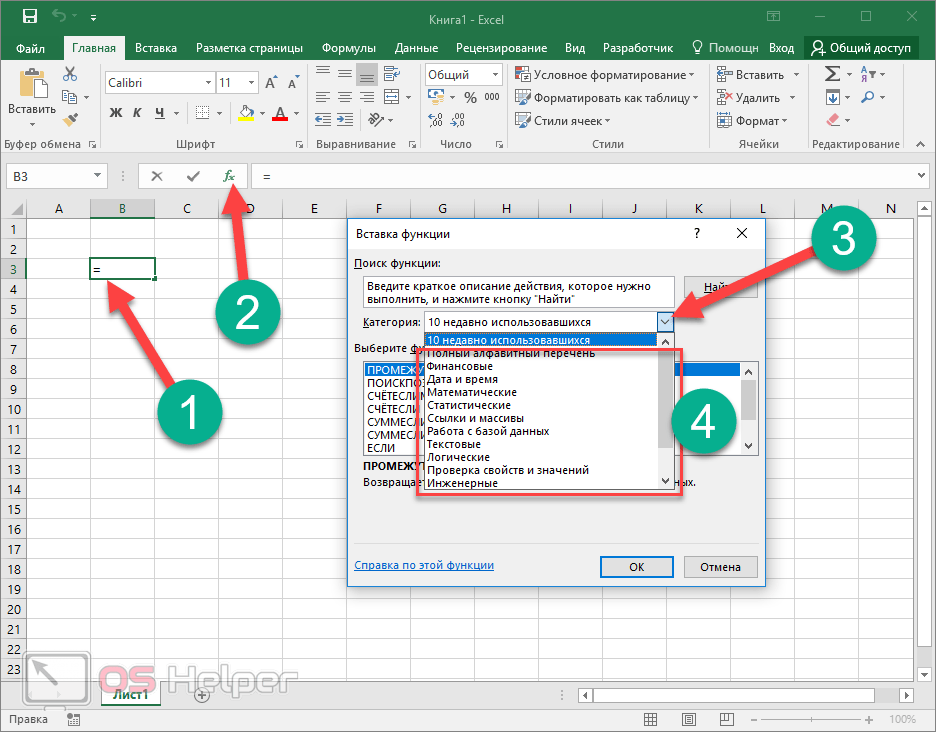Screen dimensions: 936x732
Task: Click the OK button in the dialog
Action: click(636, 567)
